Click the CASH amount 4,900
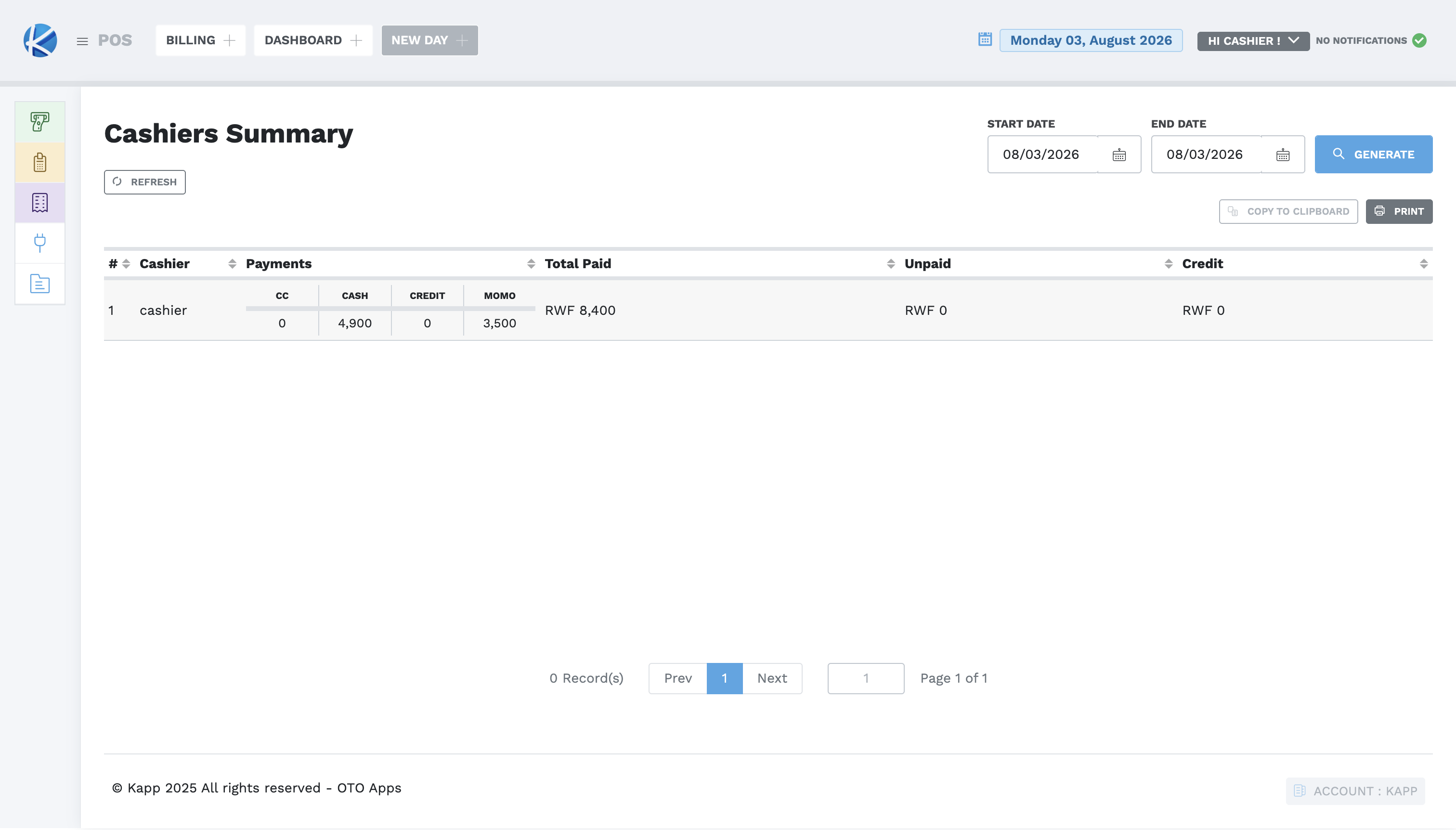 point(354,323)
